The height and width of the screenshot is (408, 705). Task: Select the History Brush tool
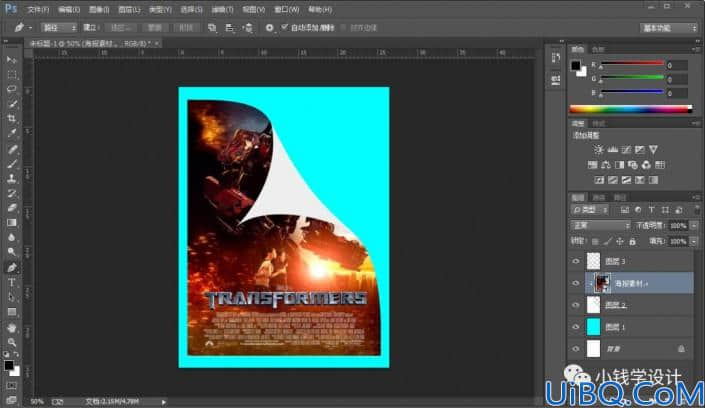pos(12,193)
